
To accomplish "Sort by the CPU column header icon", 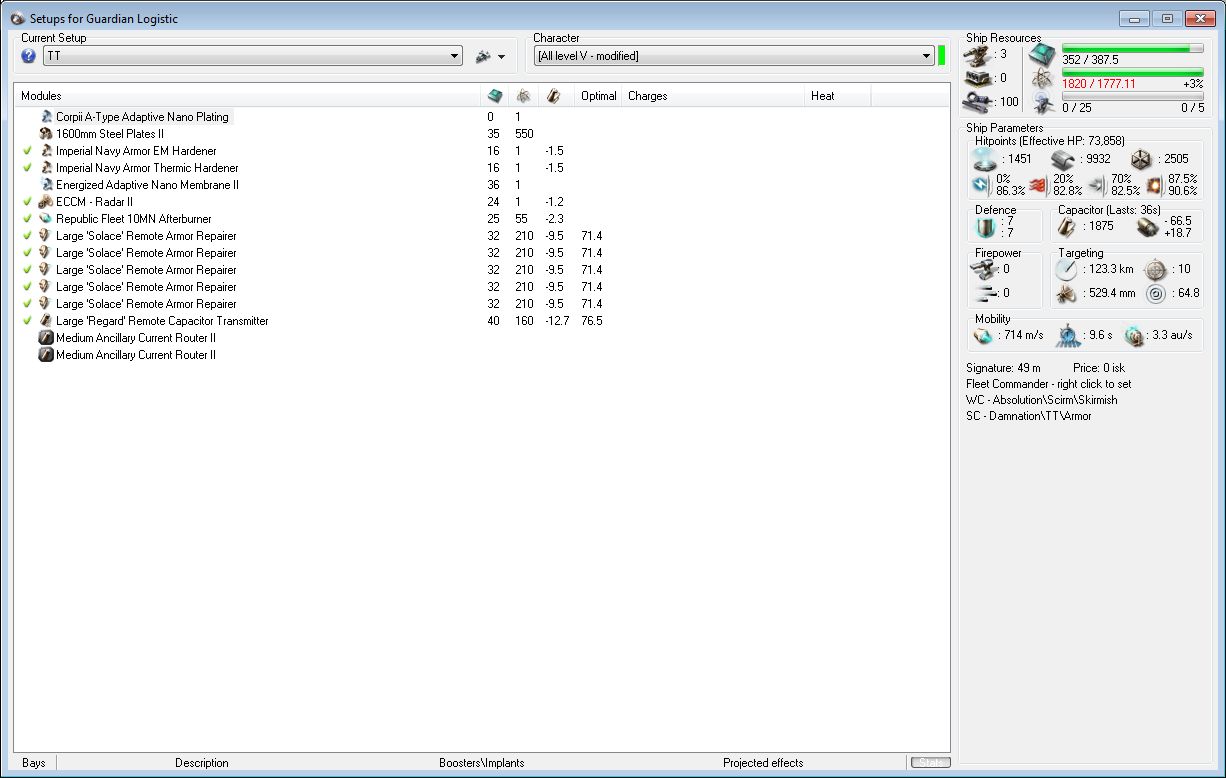I will point(494,96).
